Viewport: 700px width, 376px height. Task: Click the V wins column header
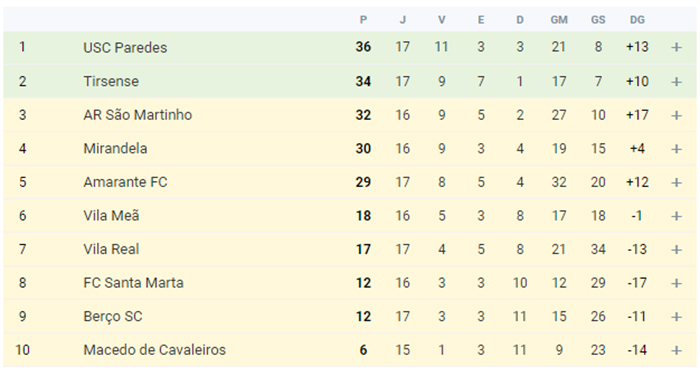coord(442,20)
